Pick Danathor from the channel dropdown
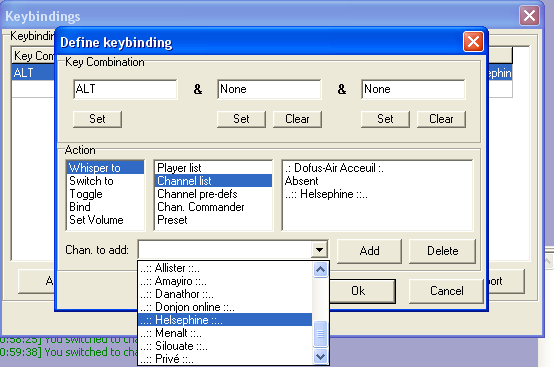Screen dimensions: 554x367 tap(225, 294)
